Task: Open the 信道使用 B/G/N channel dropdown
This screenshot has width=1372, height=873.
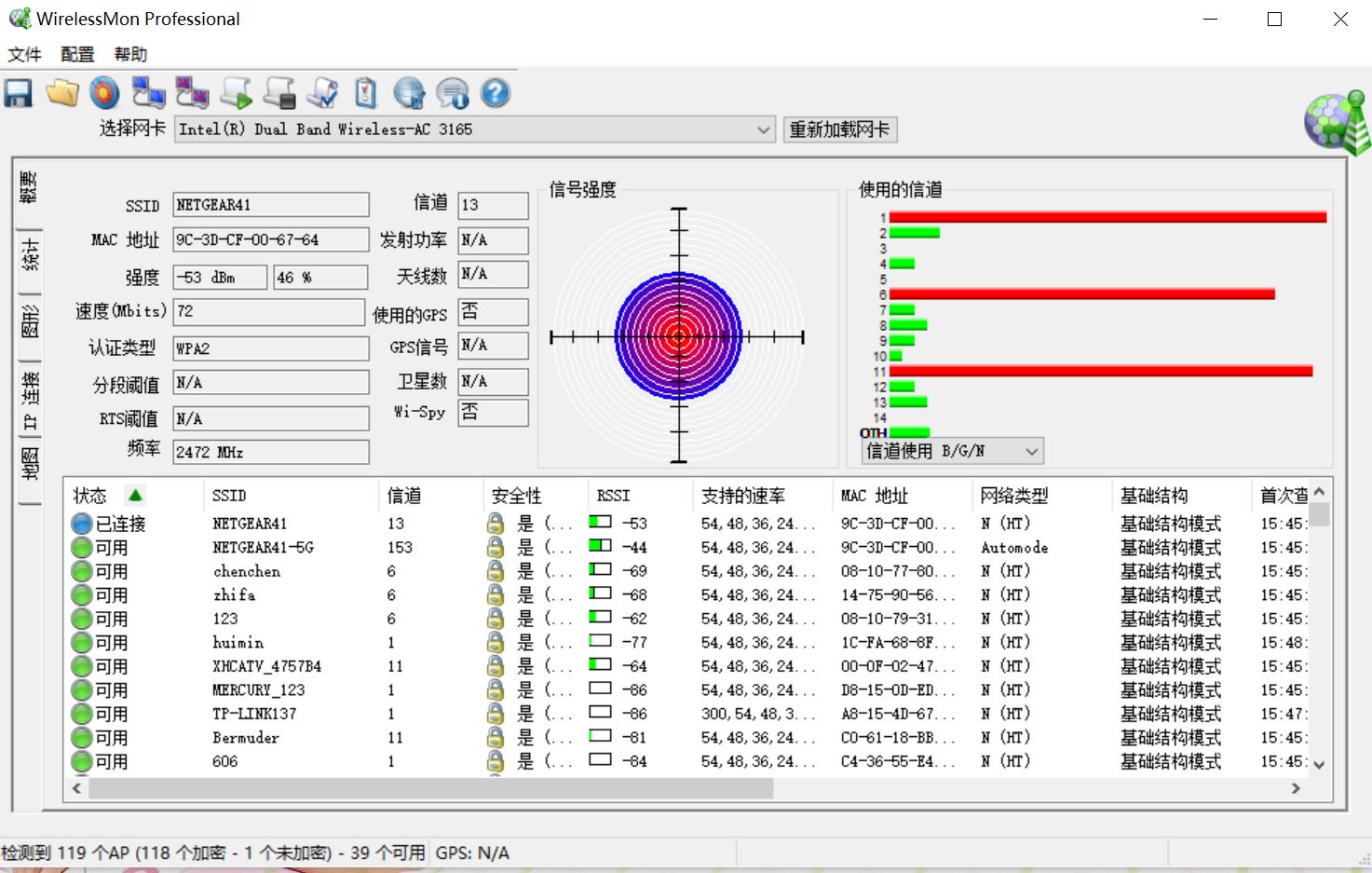Action: pos(1030,450)
